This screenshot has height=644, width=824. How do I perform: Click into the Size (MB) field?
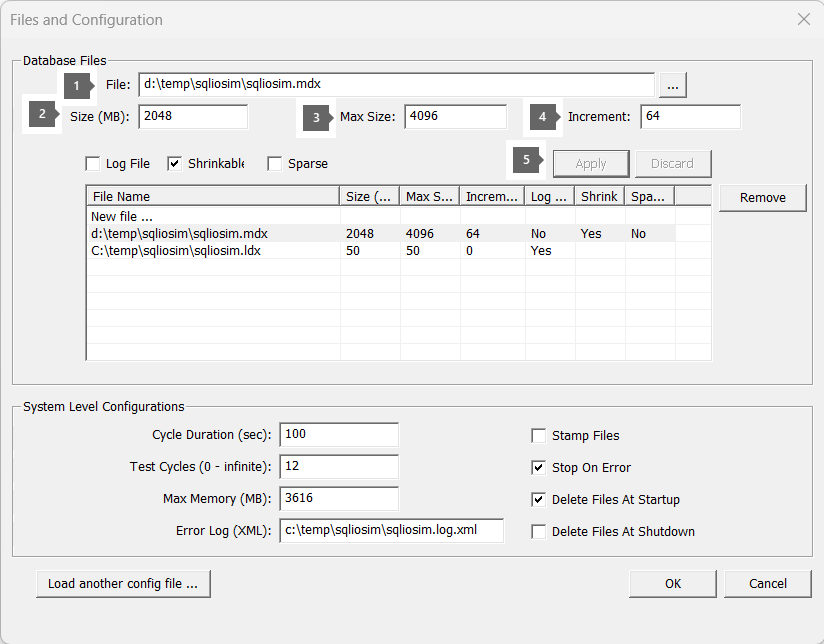[x=193, y=117]
